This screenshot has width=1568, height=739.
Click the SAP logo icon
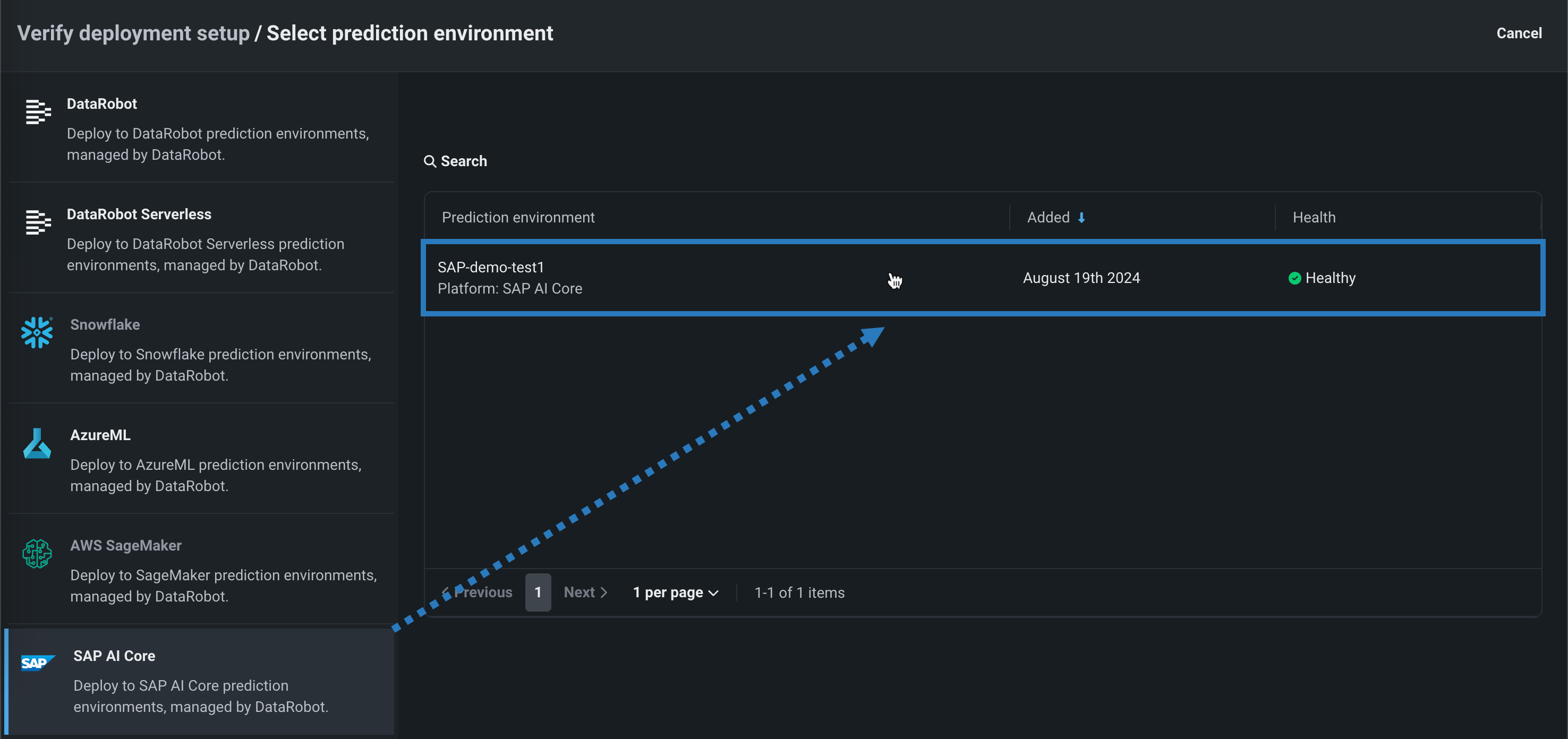[x=38, y=663]
